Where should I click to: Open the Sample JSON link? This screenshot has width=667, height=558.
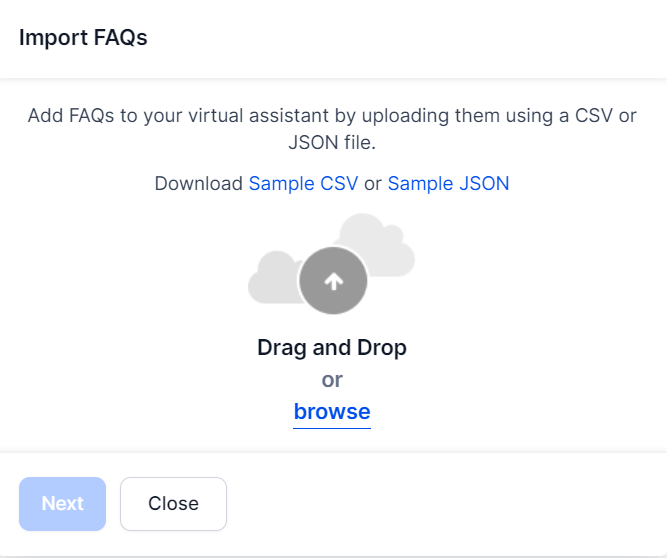point(448,184)
